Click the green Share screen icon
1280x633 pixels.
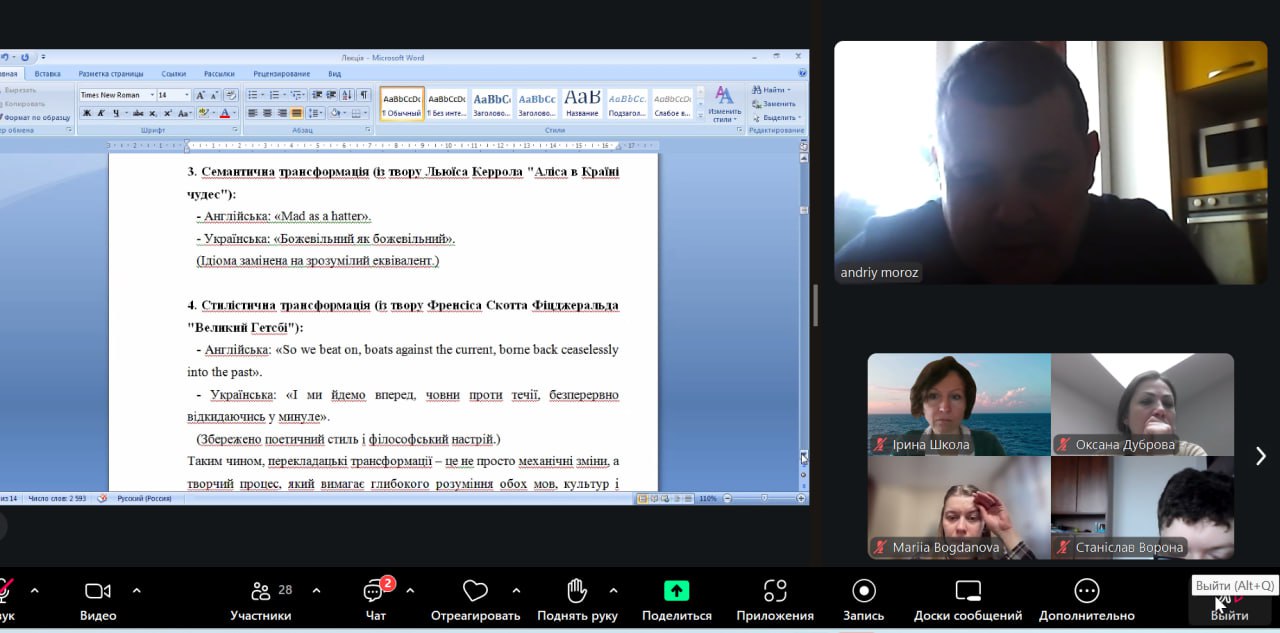[x=677, y=591]
